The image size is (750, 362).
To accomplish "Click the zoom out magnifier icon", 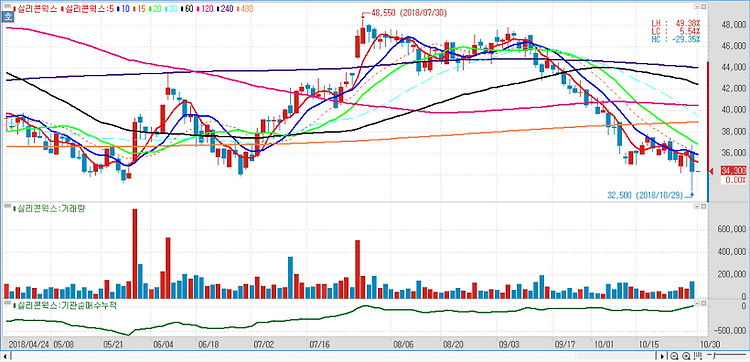I will (674, 356).
